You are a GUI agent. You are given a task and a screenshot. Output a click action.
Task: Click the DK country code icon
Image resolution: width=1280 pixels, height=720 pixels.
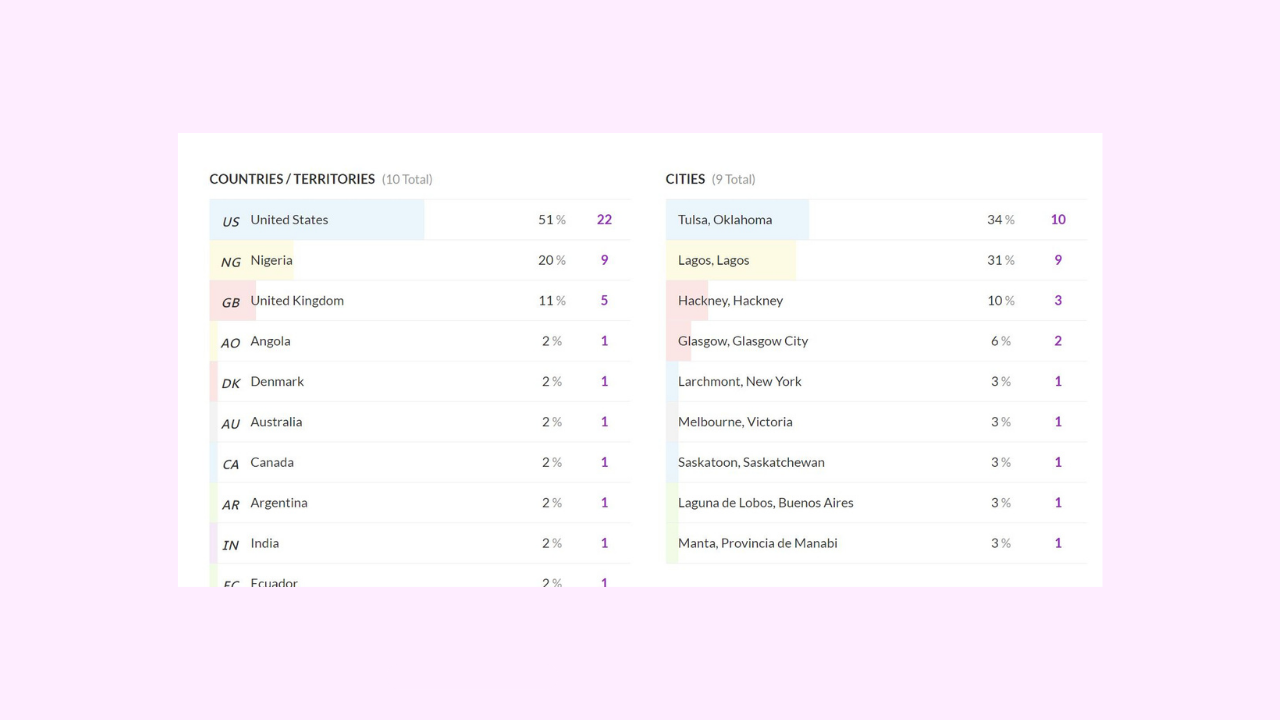pyautogui.click(x=231, y=383)
